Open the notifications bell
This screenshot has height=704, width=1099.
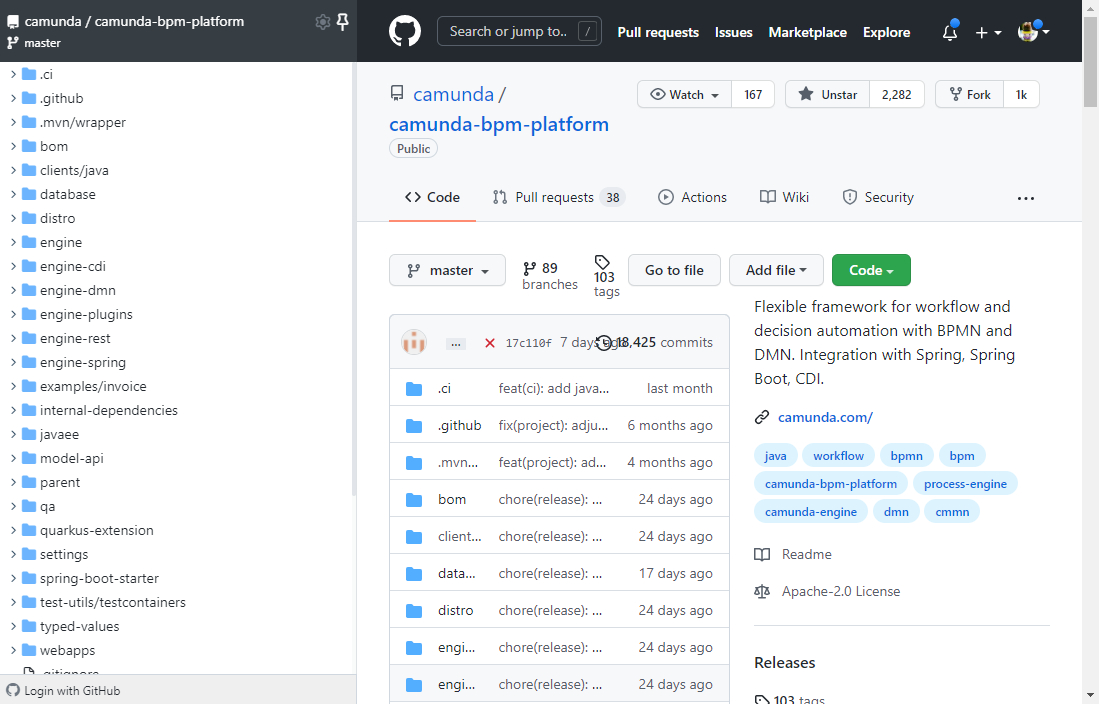pyautogui.click(x=950, y=32)
